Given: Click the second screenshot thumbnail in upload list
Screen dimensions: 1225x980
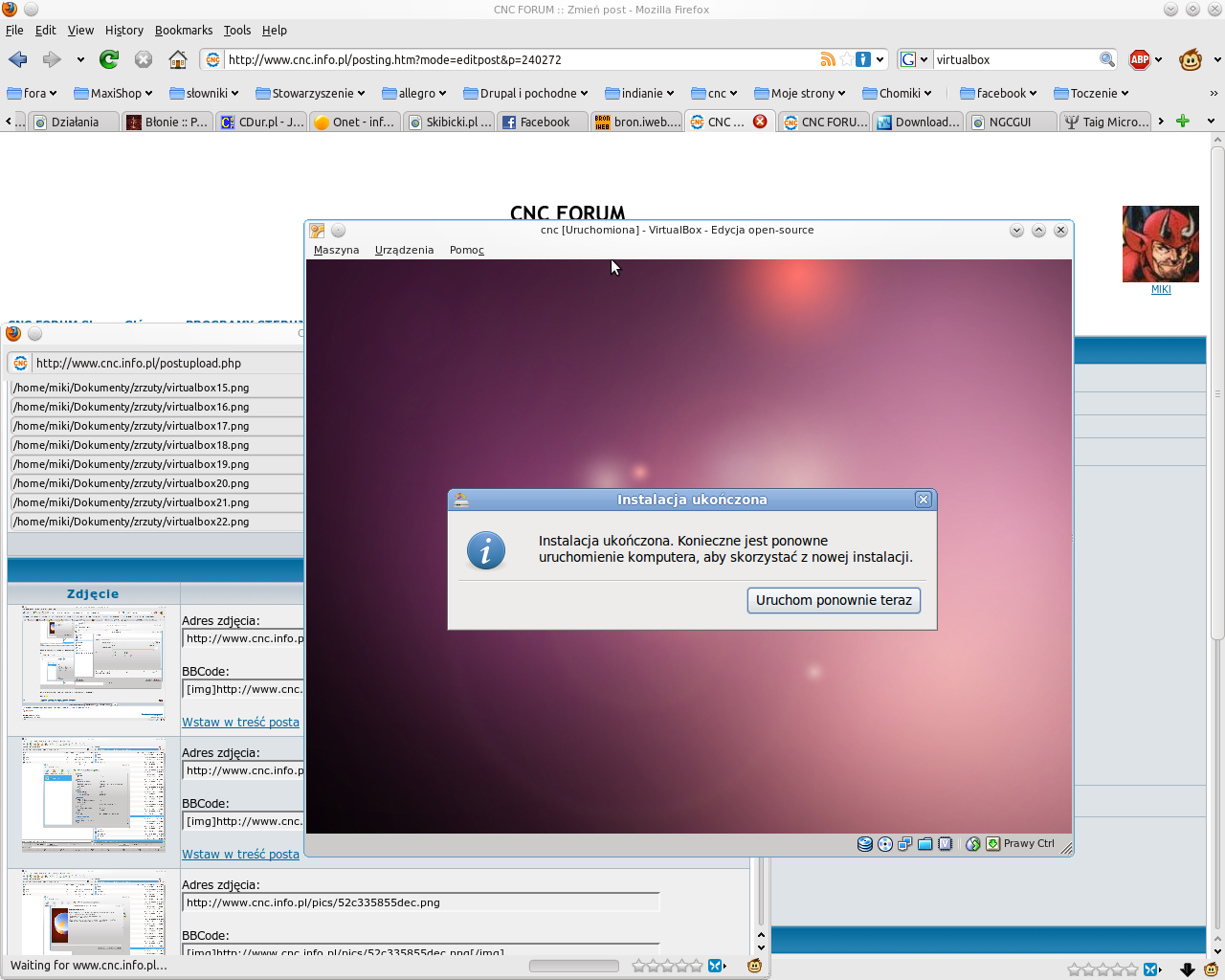Looking at the screenshot, I should click(x=93, y=795).
